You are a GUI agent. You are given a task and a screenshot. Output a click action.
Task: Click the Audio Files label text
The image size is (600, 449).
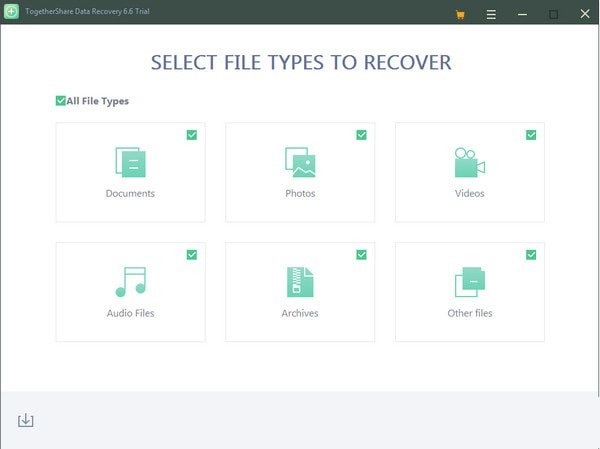[130, 313]
